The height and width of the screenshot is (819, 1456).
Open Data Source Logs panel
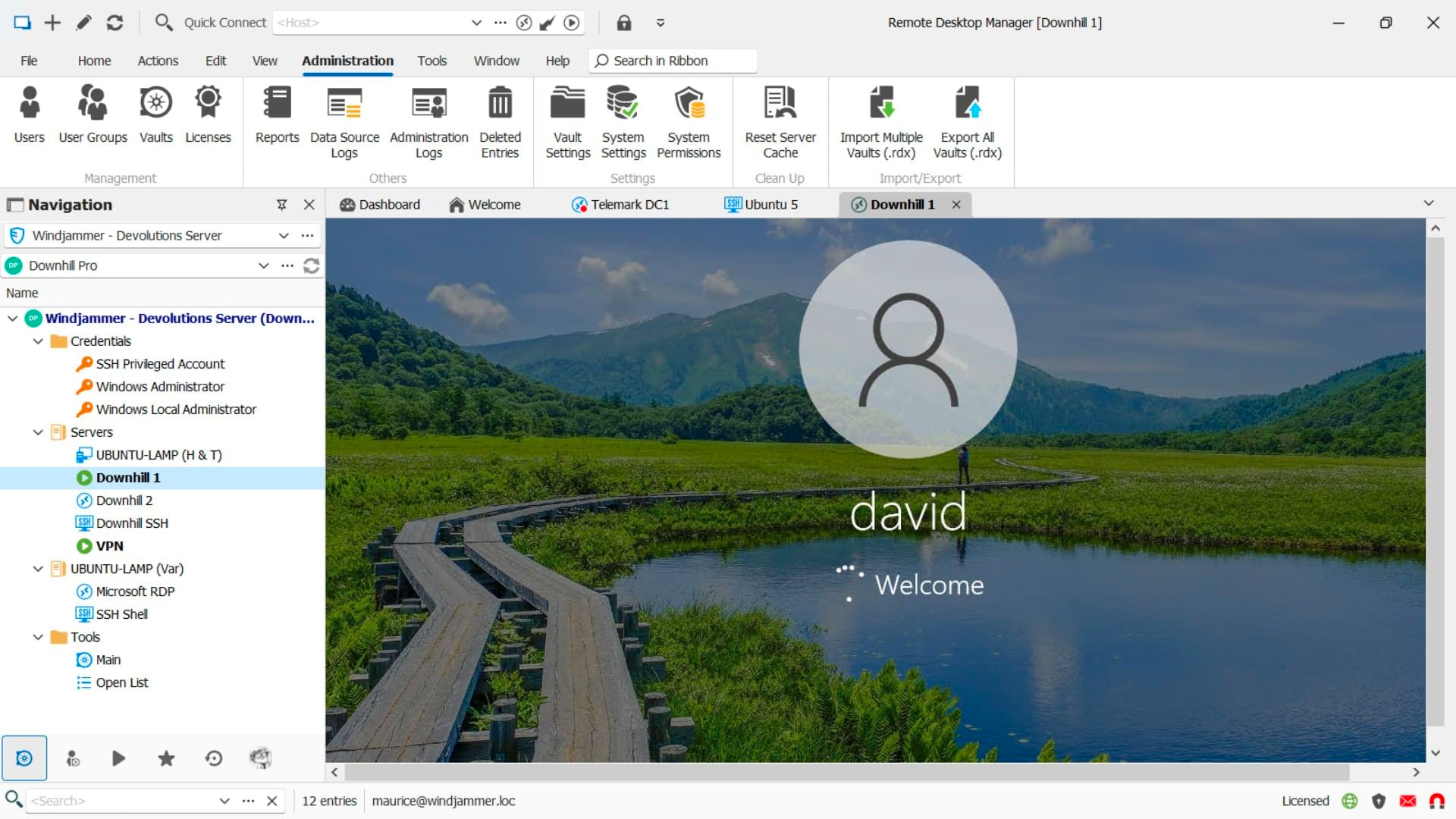tap(343, 118)
